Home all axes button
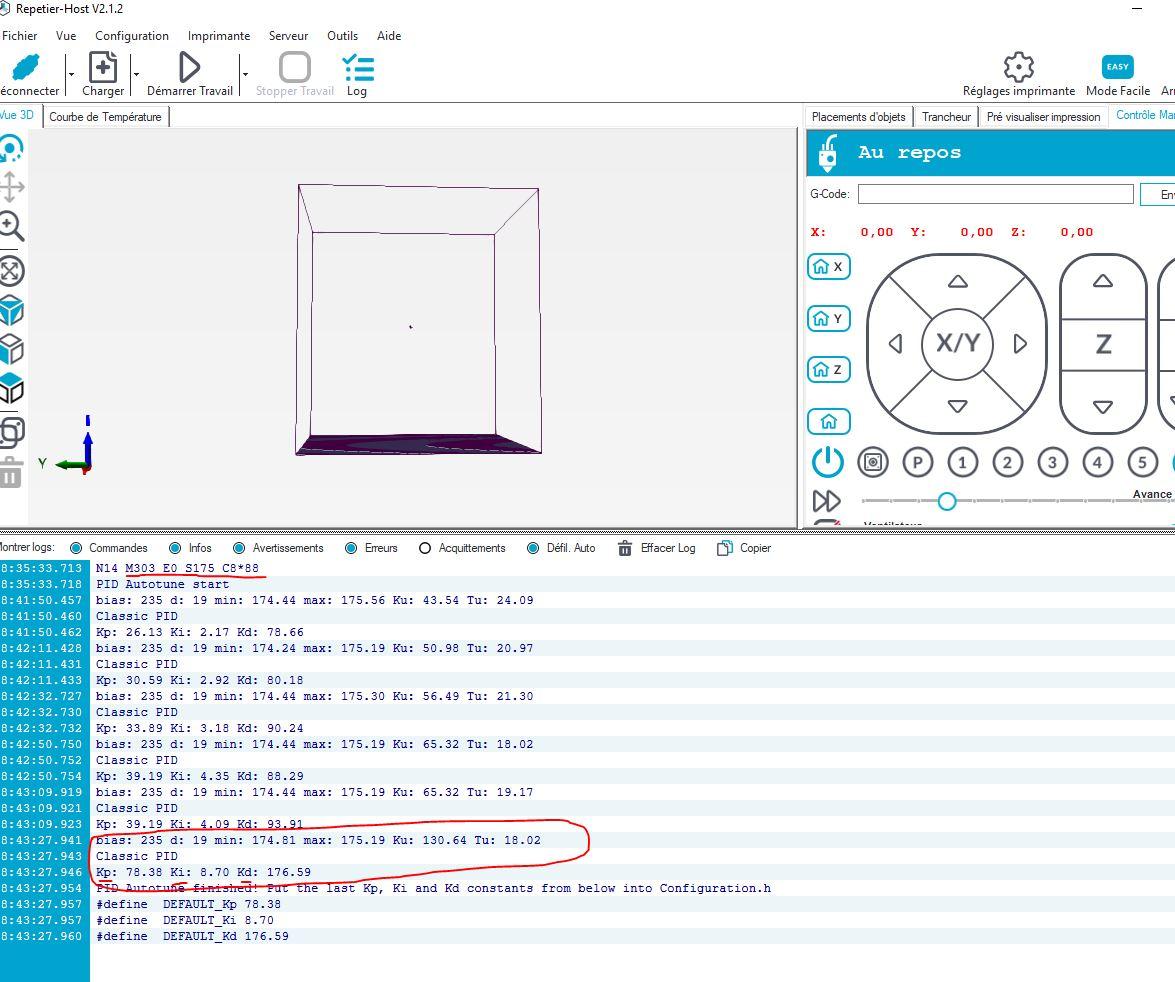 (x=828, y=421)
